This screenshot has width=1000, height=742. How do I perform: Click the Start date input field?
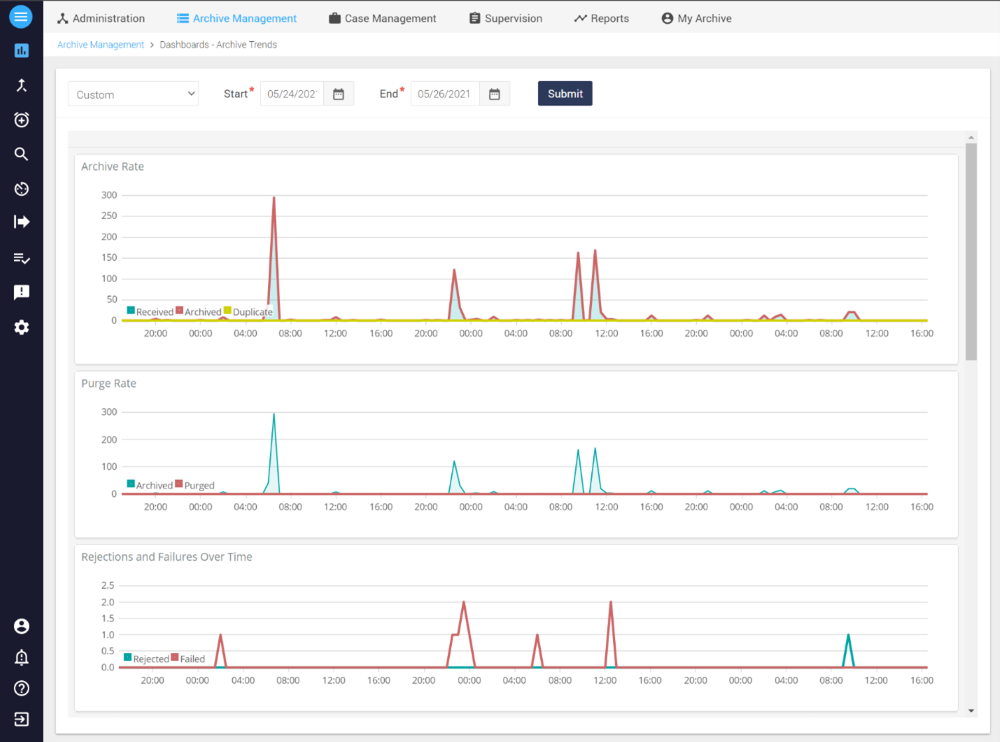(292, 94)
